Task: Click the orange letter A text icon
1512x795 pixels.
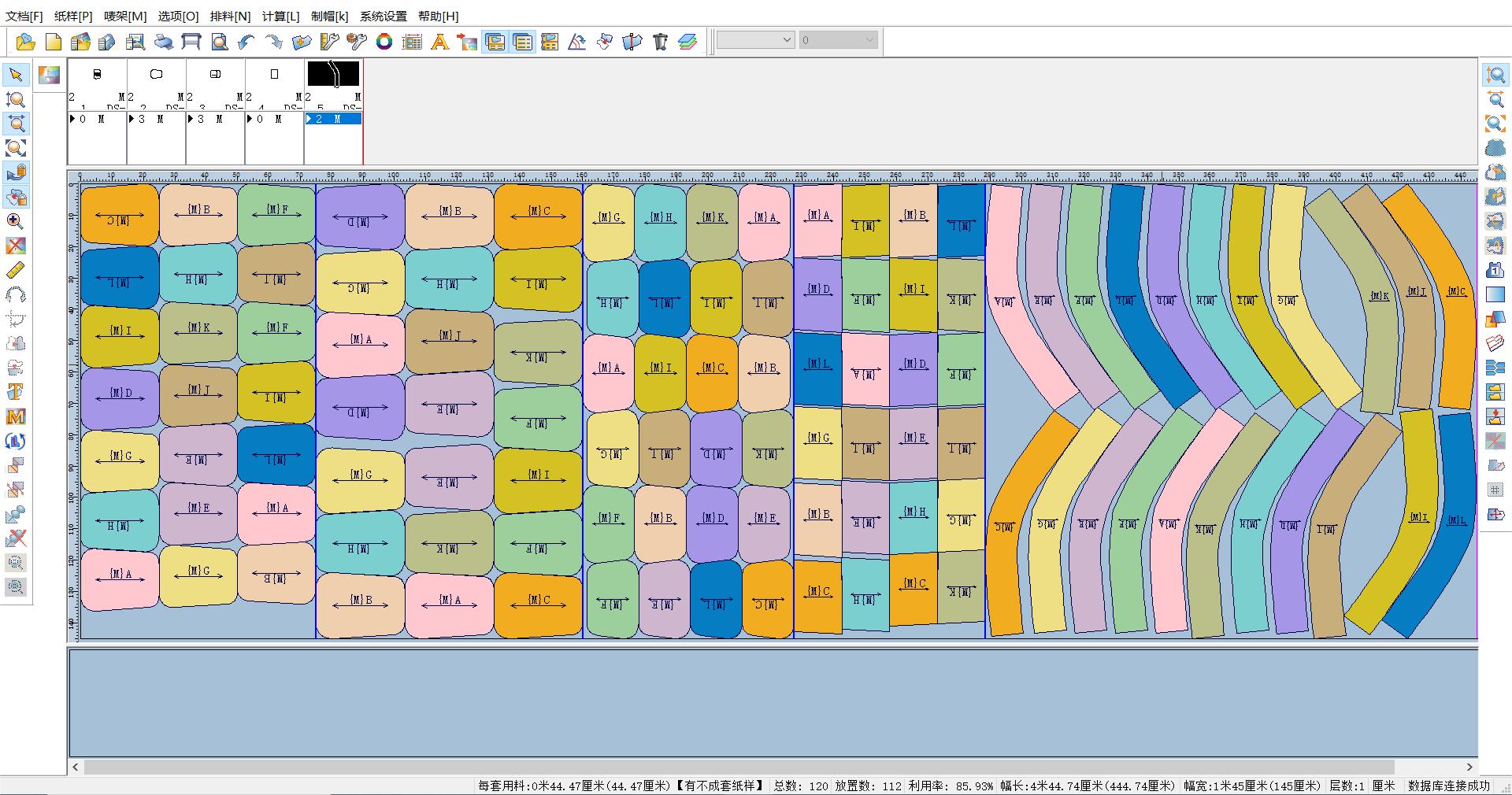Action: click(x=439, y=42)
